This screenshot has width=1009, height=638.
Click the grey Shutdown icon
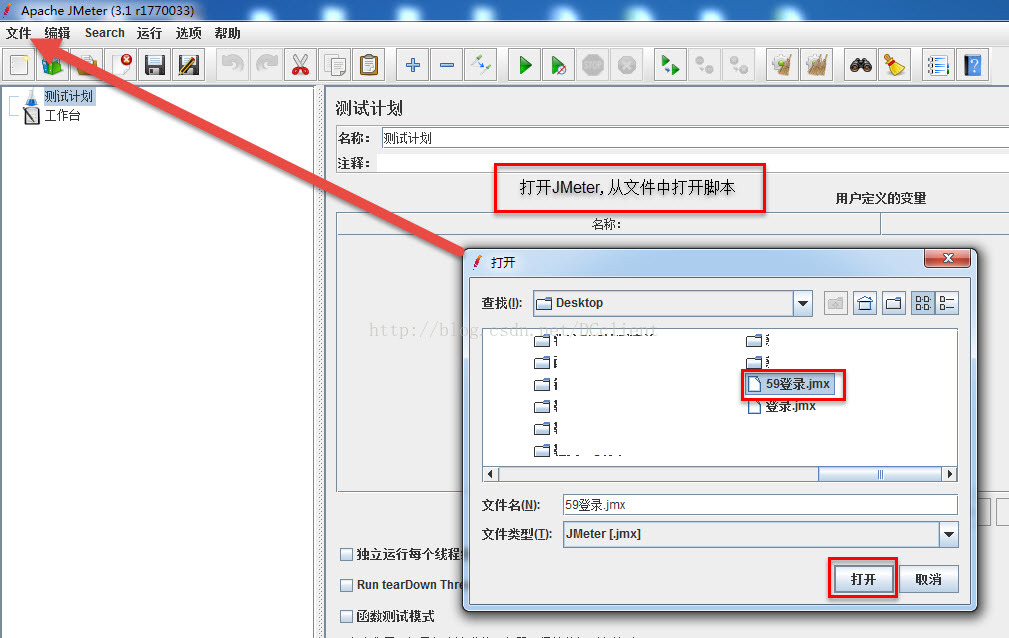click(627, 65)
